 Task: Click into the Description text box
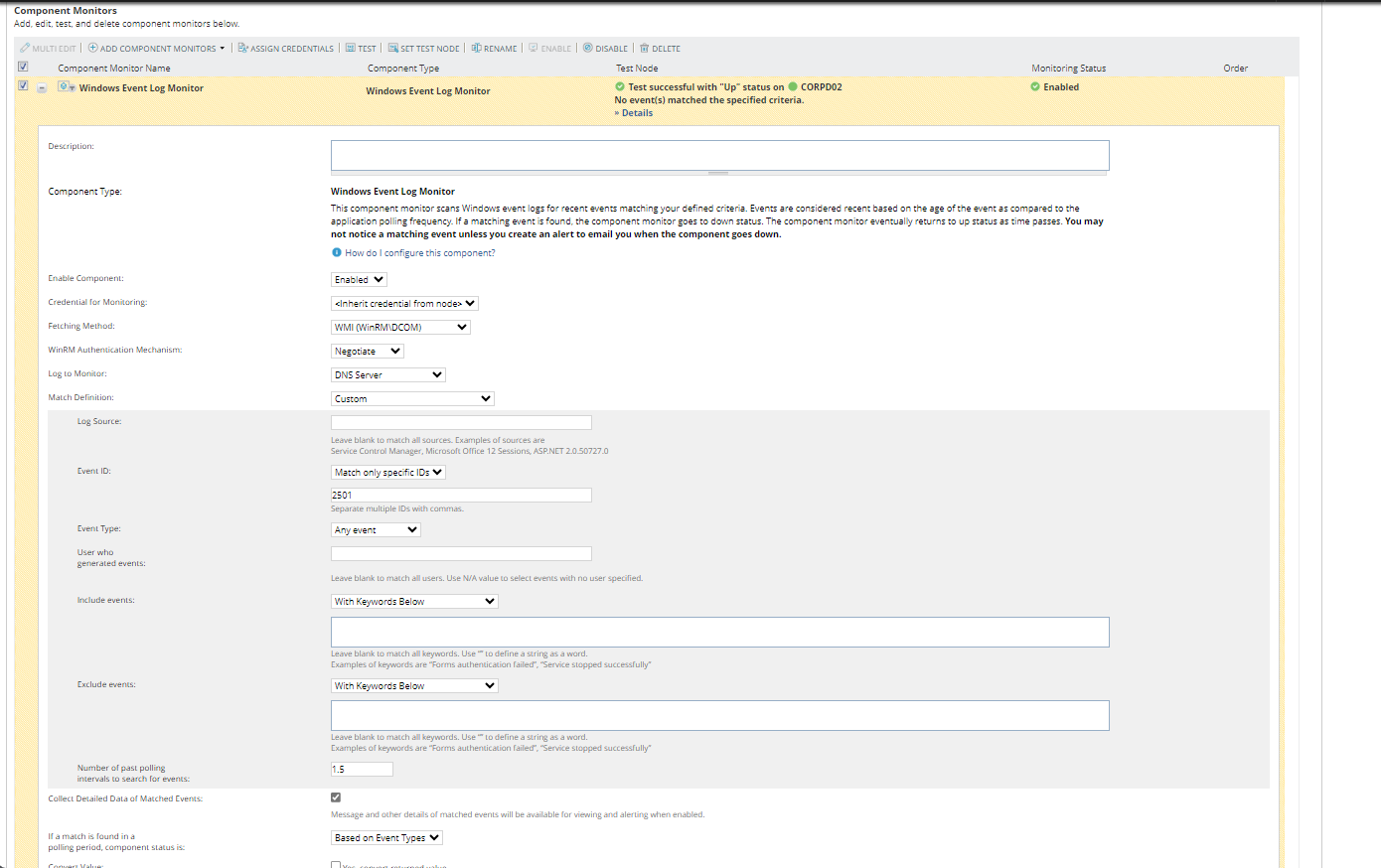[x=719, y=155]
